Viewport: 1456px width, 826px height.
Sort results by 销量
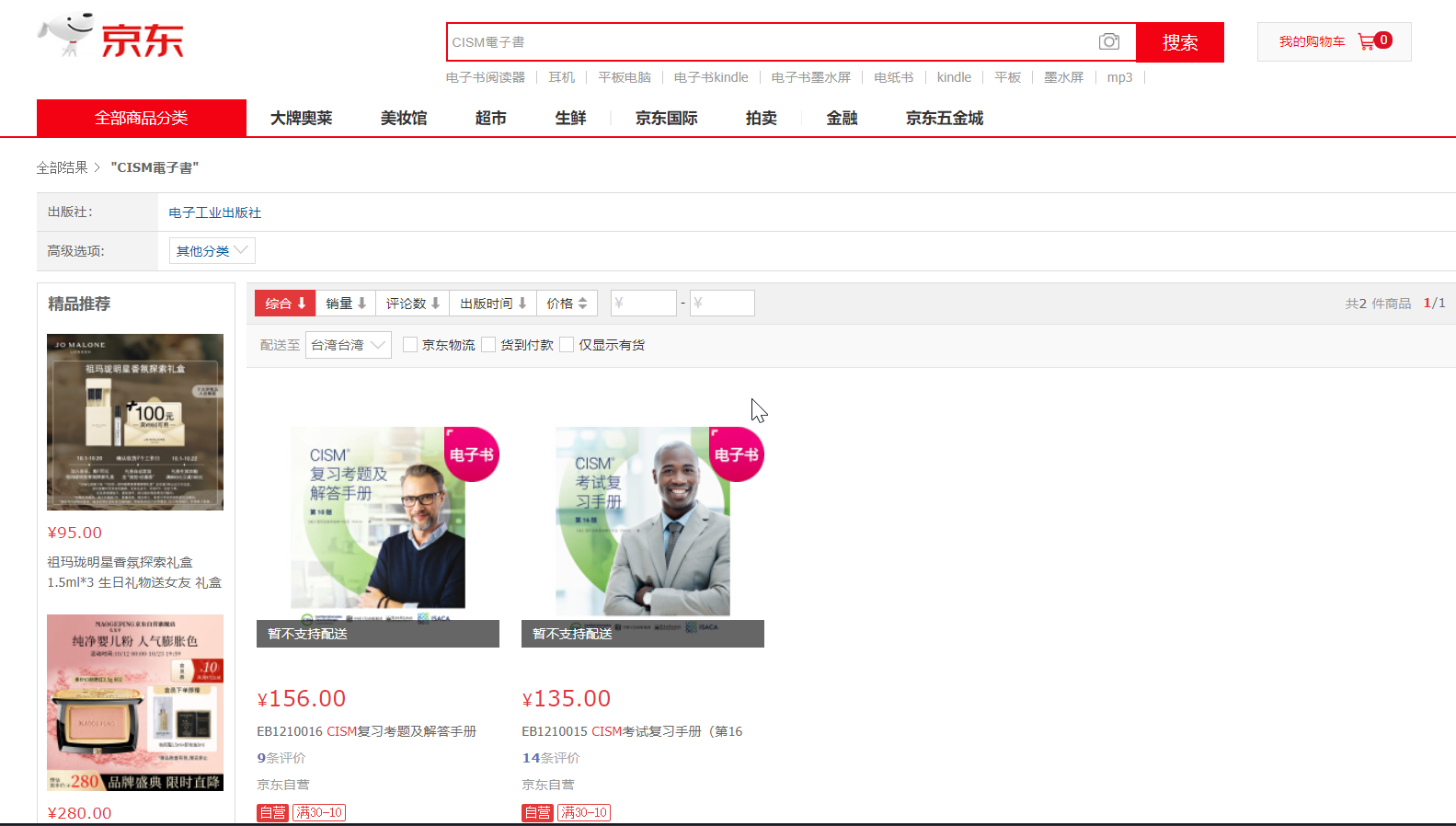click(345, 304)
